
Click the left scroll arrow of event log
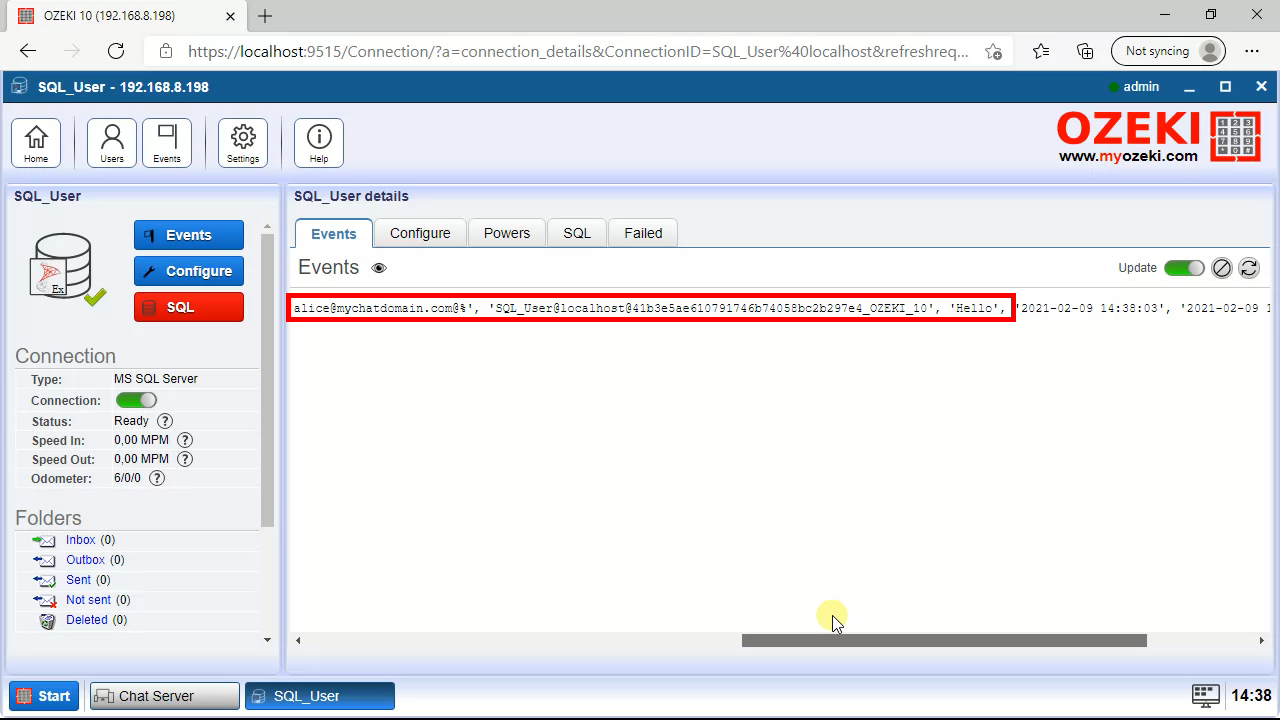pyautogui.click(x=298, y=641)
